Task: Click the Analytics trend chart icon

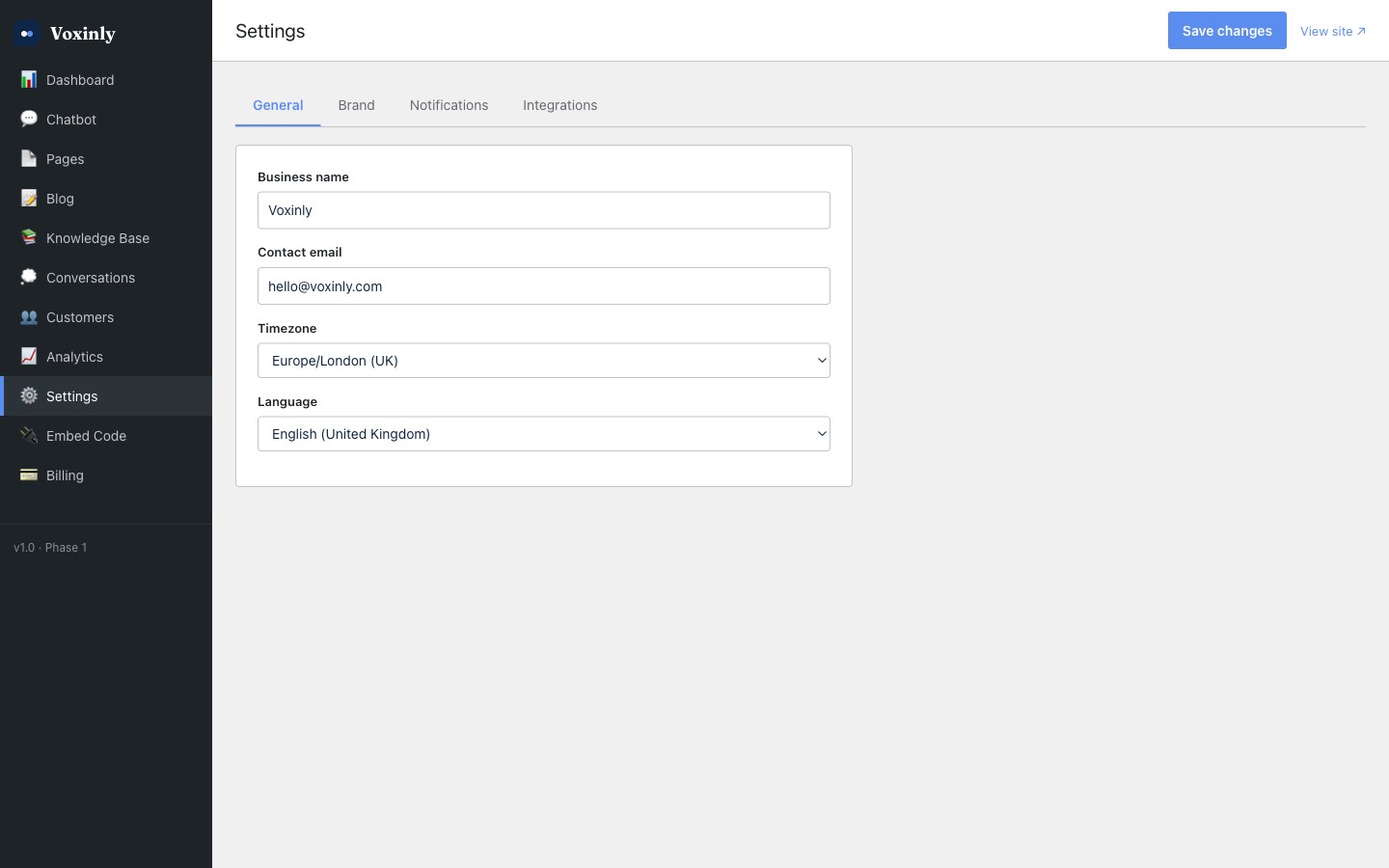Action: click(x=29, y=356)
